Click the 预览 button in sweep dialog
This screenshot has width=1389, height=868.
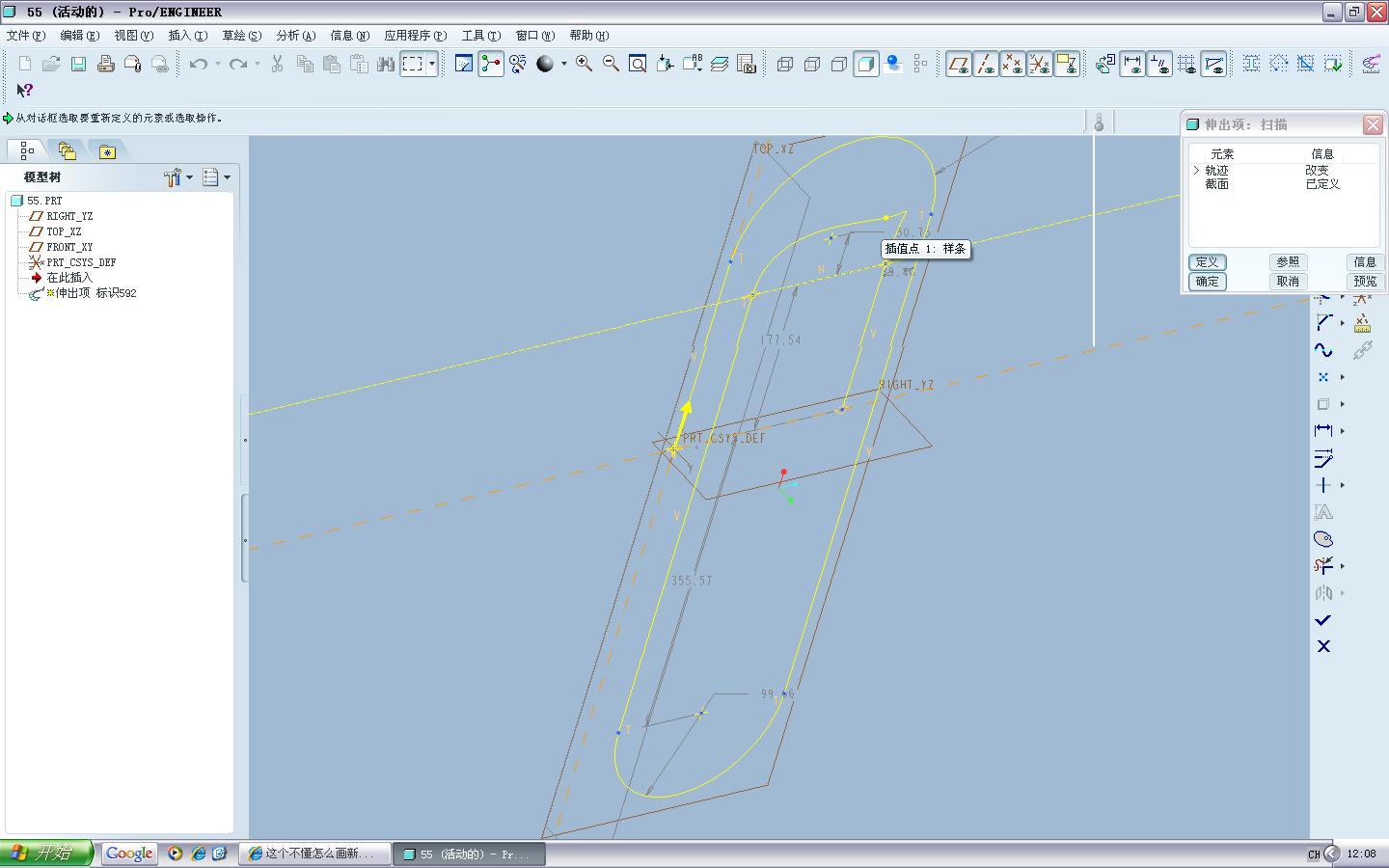1365,282
